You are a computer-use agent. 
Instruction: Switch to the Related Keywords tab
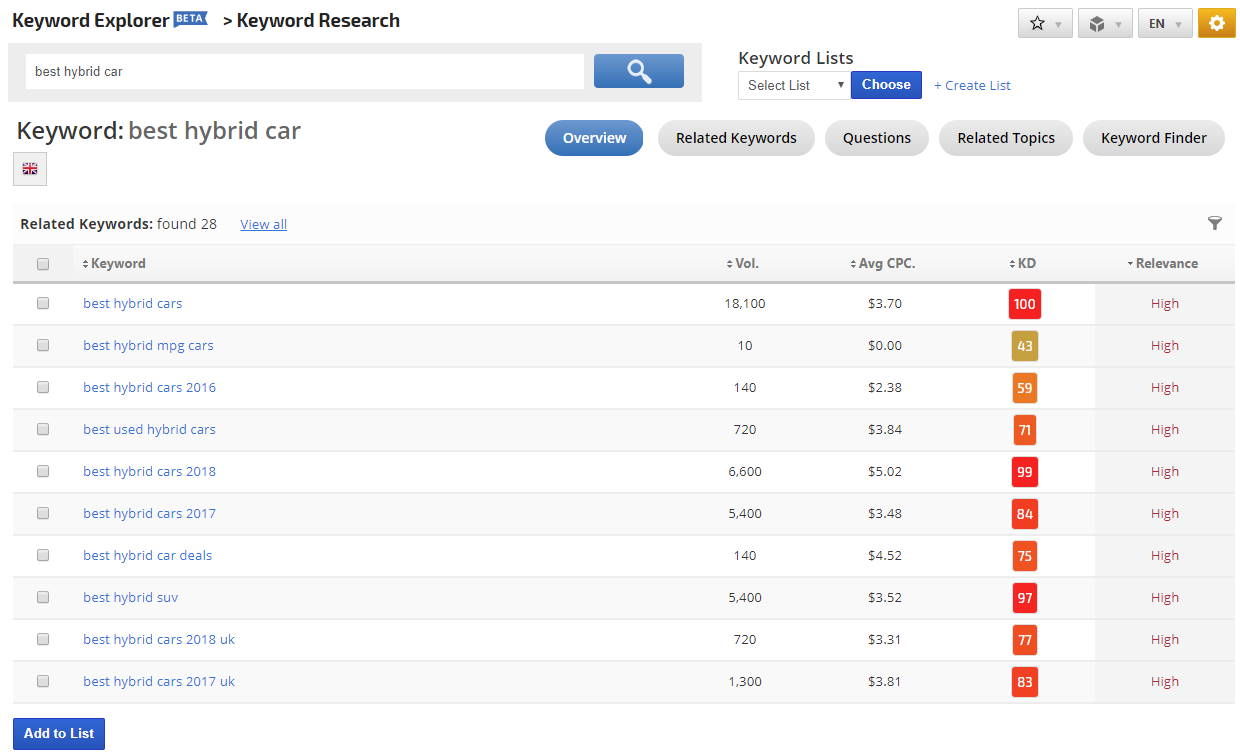(736, 138)
